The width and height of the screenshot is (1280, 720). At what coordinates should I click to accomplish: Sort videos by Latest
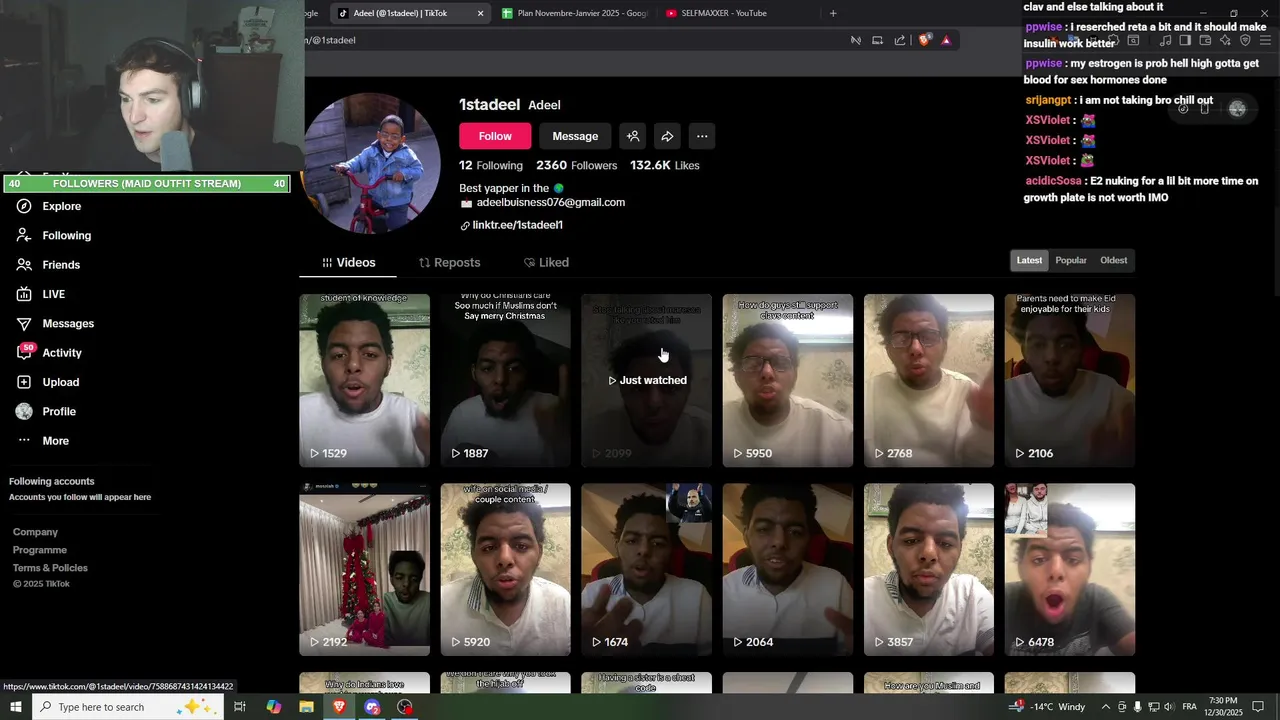tap(1029, 260)
